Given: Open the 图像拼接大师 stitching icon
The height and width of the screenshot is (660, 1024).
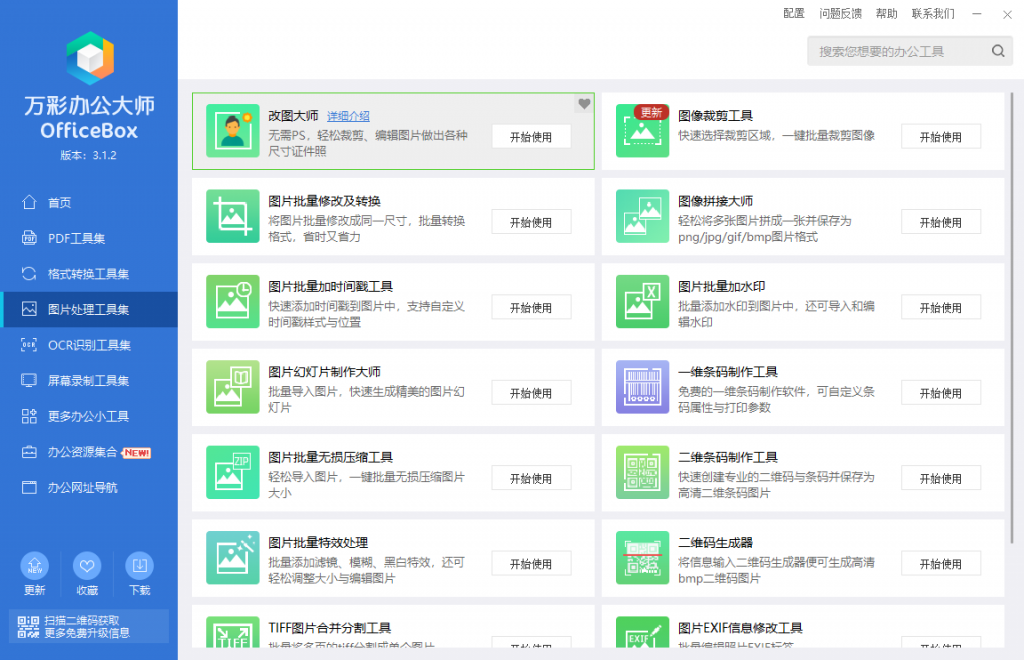Looking at the screenshot, I should coord(642,216).
